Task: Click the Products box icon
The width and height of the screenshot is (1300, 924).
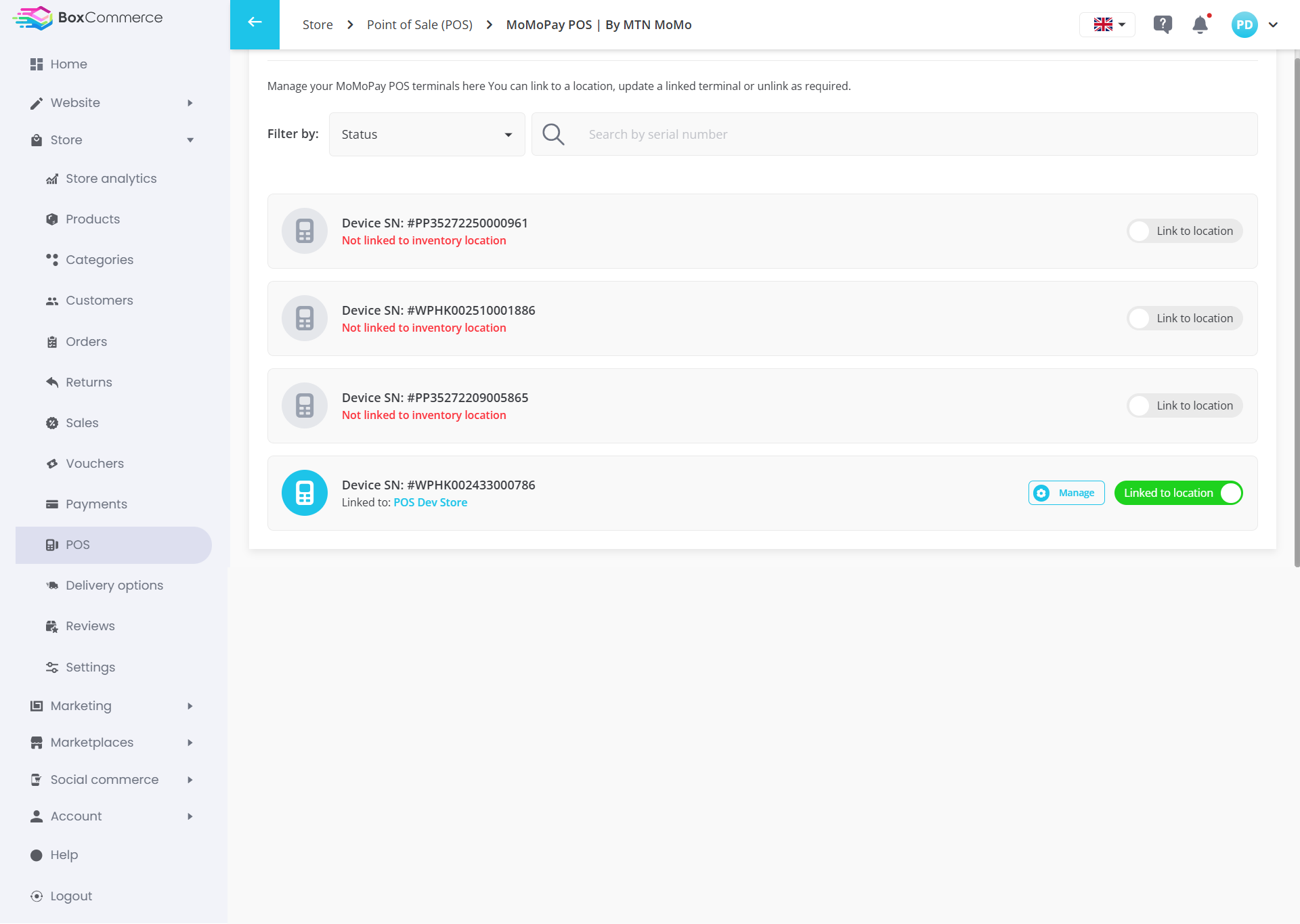Action: coord(52,219)
